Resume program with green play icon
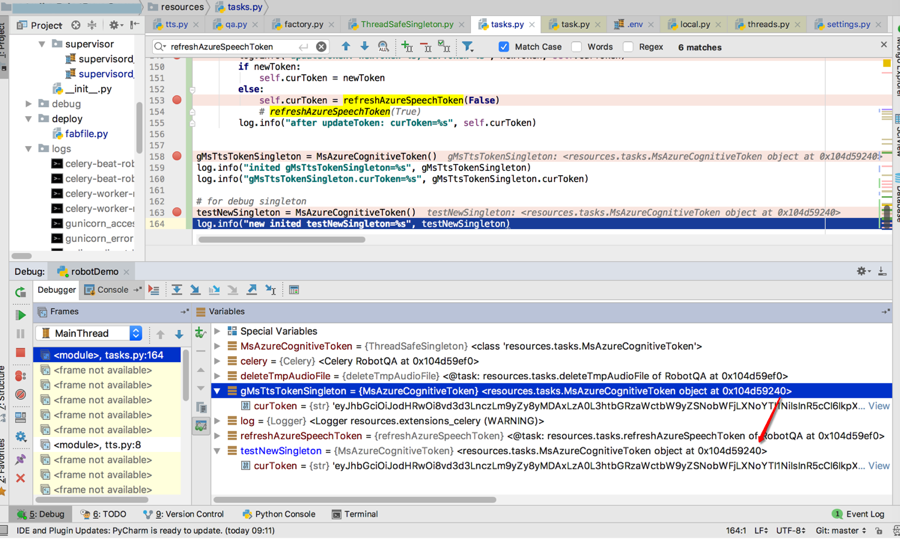 (20, 315)
